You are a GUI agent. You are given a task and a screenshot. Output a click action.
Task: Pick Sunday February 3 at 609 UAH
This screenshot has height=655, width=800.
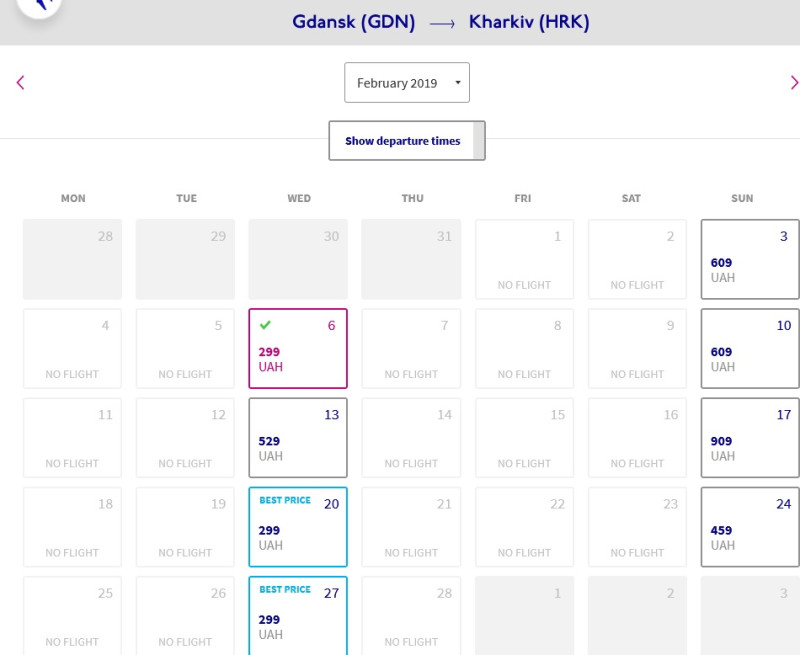coord(750,259)
